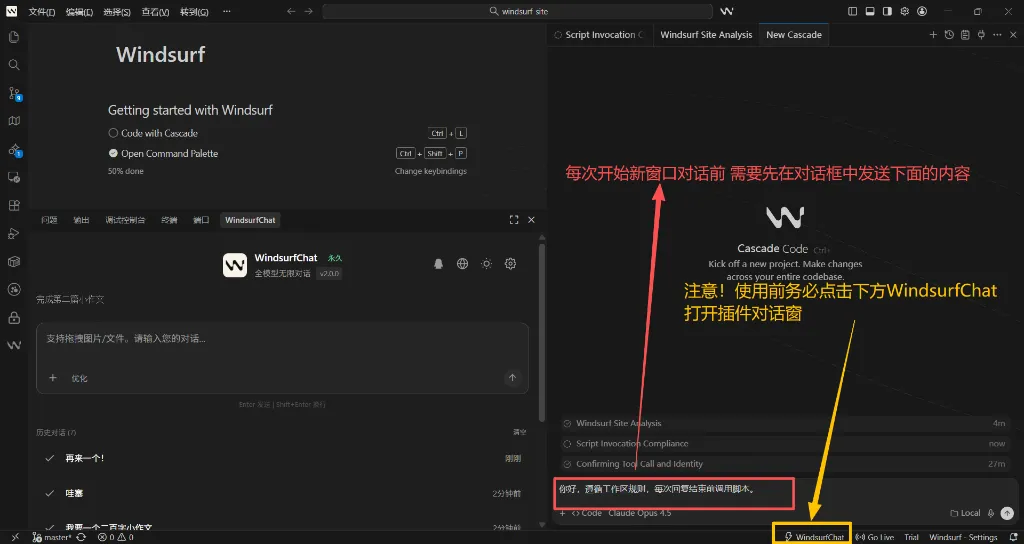Image resolution: width=1024 pixels, height=544 pixels.
Task: Open WindsurfChat settings gear icon
Action: point(510,264)
